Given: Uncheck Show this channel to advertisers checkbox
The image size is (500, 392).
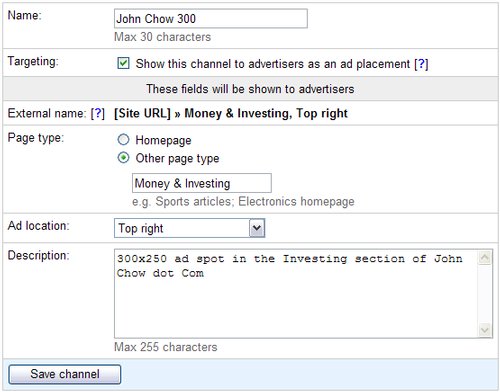Looking at the screenshot, I should pyautogui.click(x=123, y=63).
